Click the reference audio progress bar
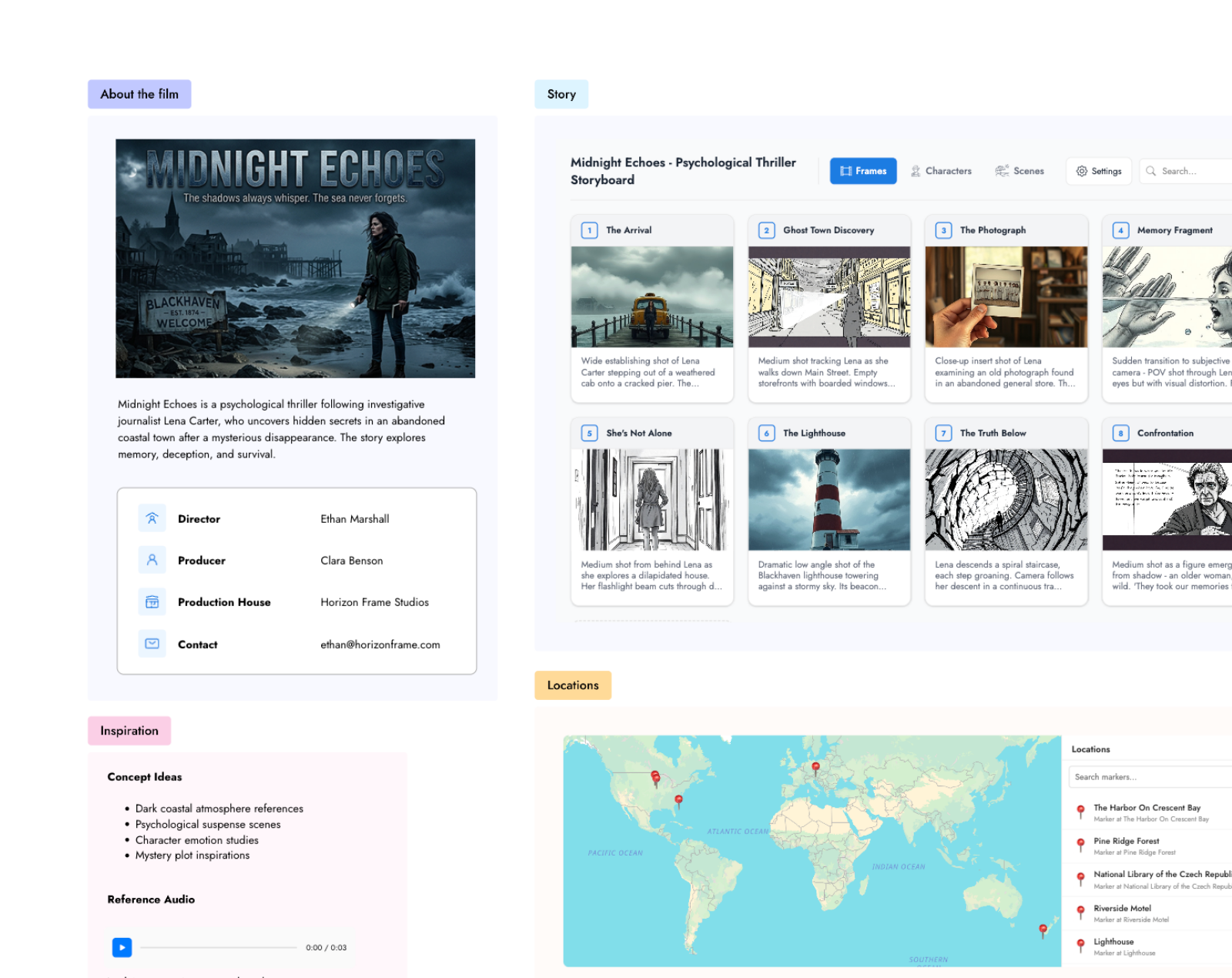1232x978 pixels. [219, 947]
